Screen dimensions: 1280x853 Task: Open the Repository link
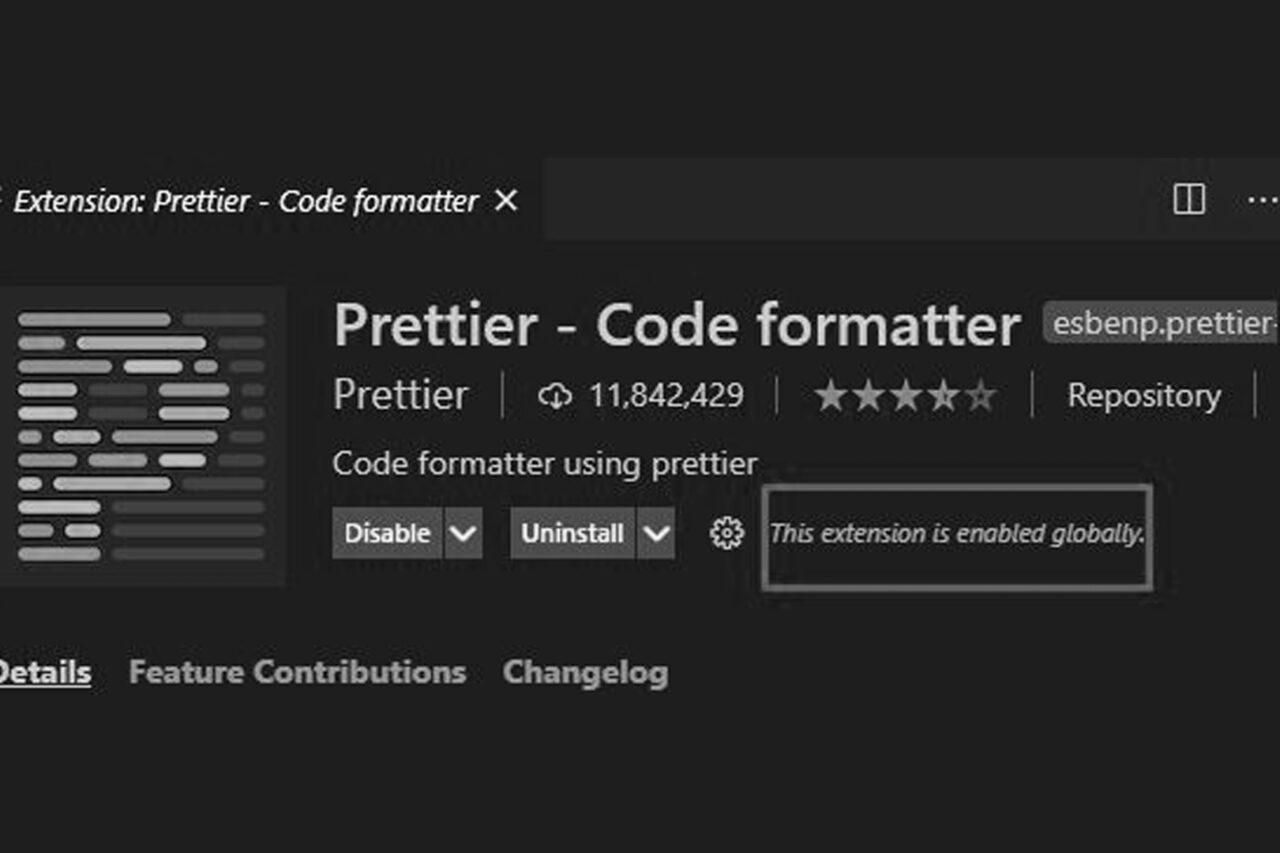[1144, 396]
